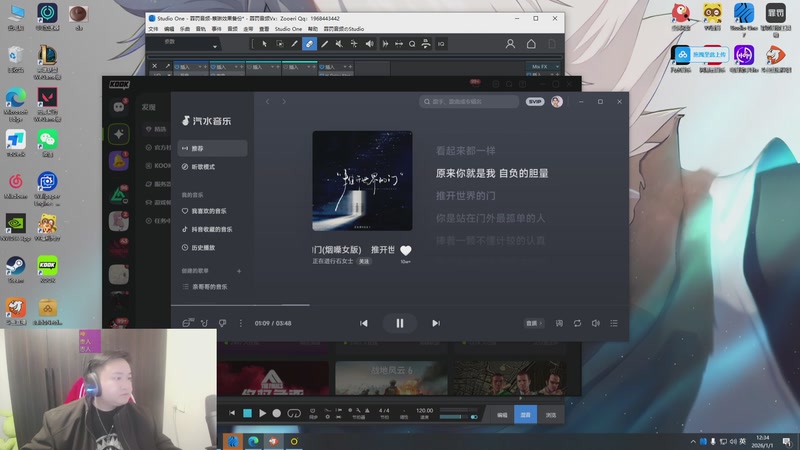This screenshot has height=450, width=800.
Task: Toggle the repeat mode icon in music player
Action: [577, 323]
